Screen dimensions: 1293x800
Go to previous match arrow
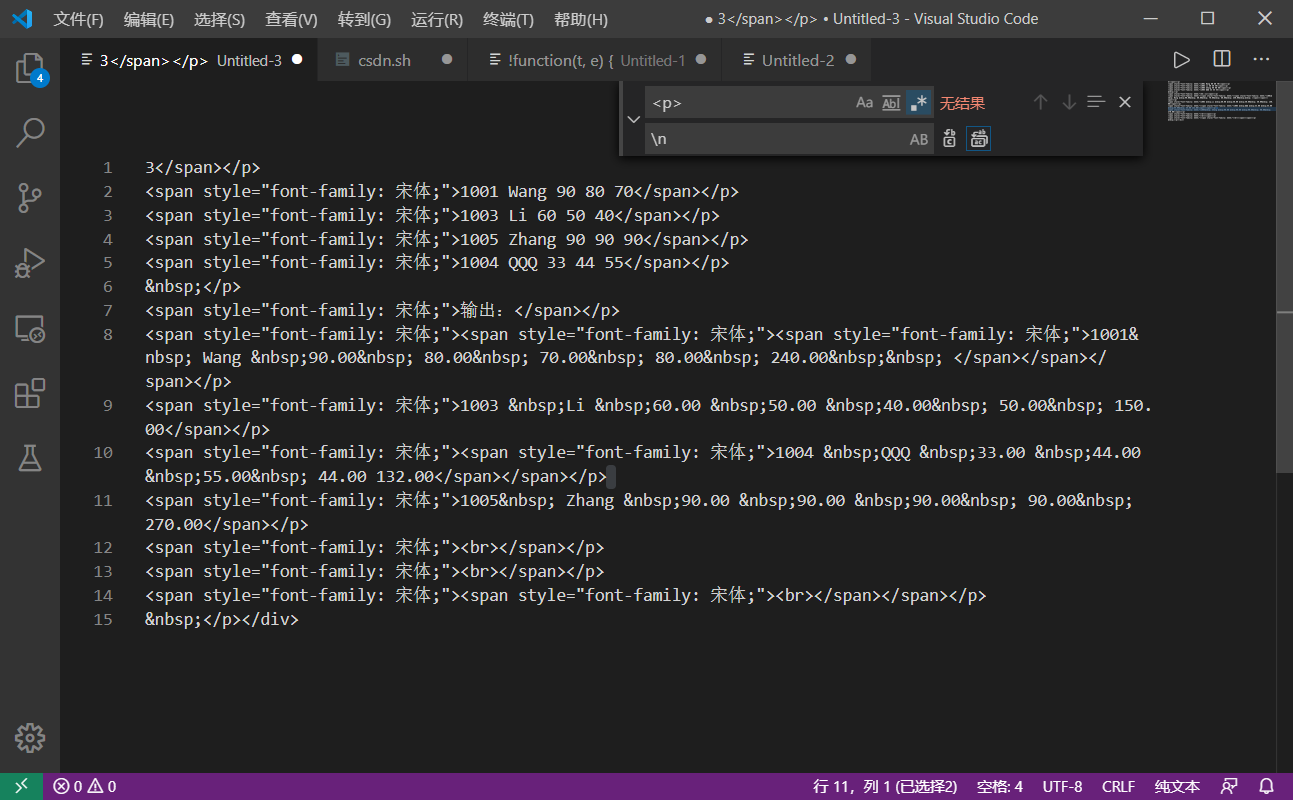[1040, 102]
